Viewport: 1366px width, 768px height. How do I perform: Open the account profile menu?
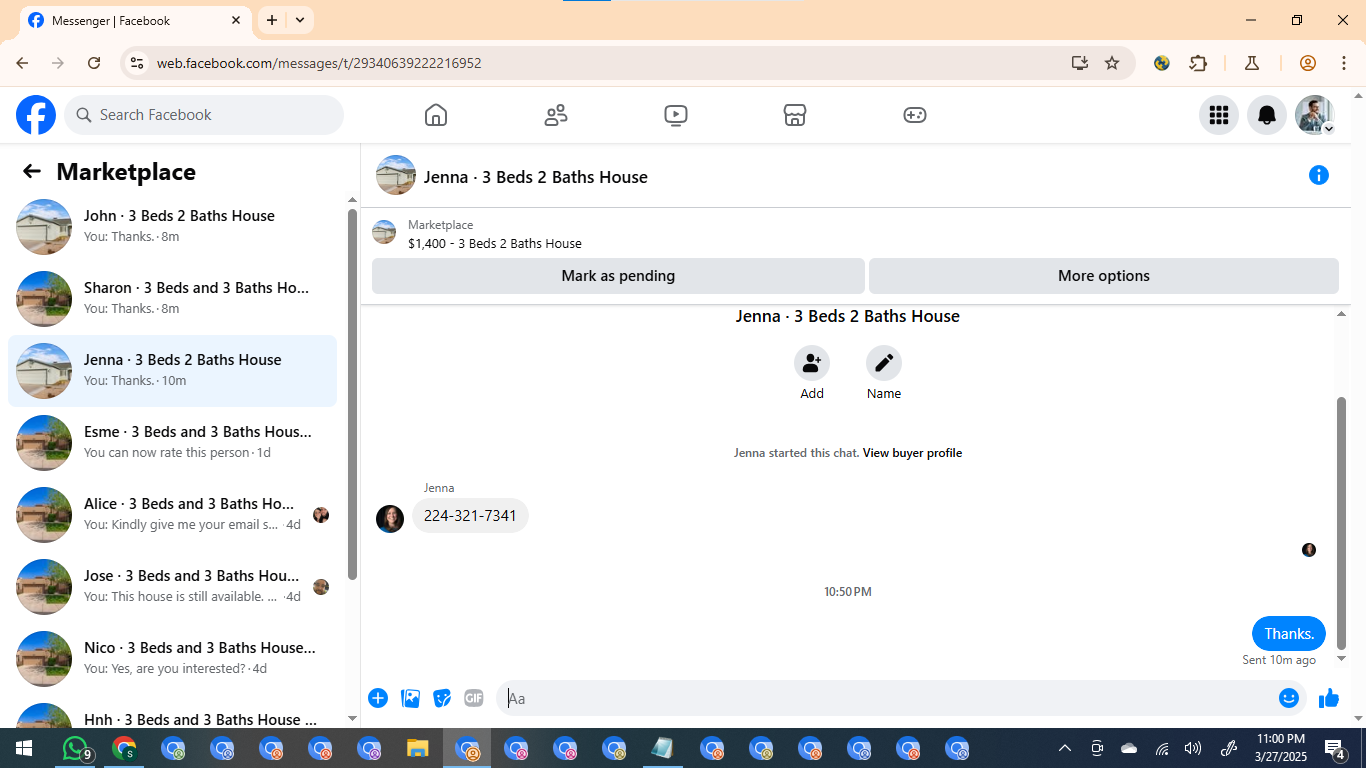pyautogui.click(x=1315, y=115)
